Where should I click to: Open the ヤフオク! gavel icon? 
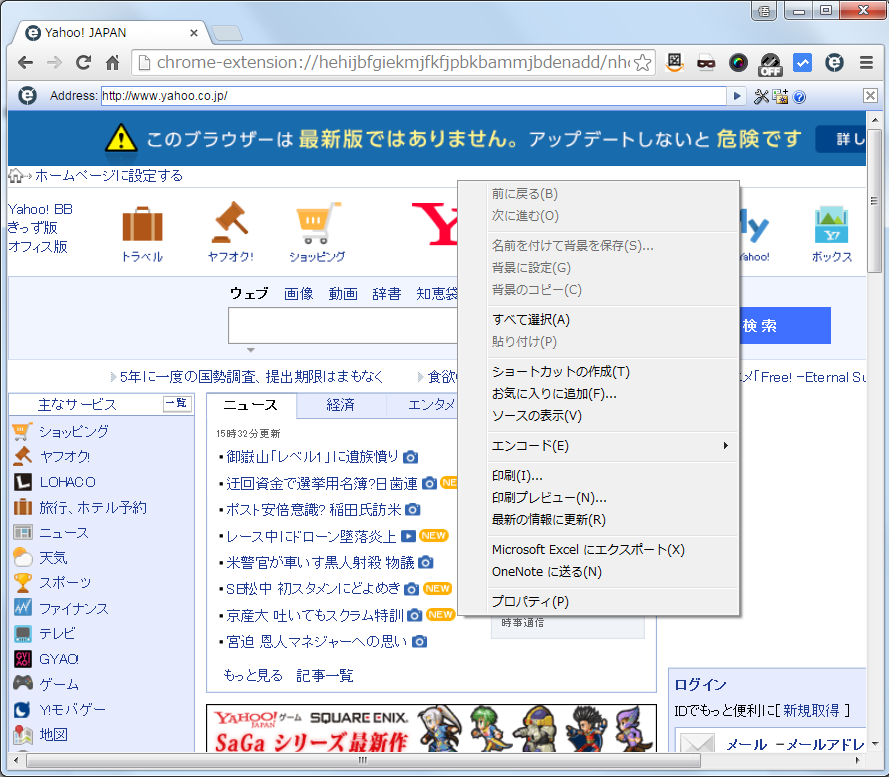pos(230,222)
